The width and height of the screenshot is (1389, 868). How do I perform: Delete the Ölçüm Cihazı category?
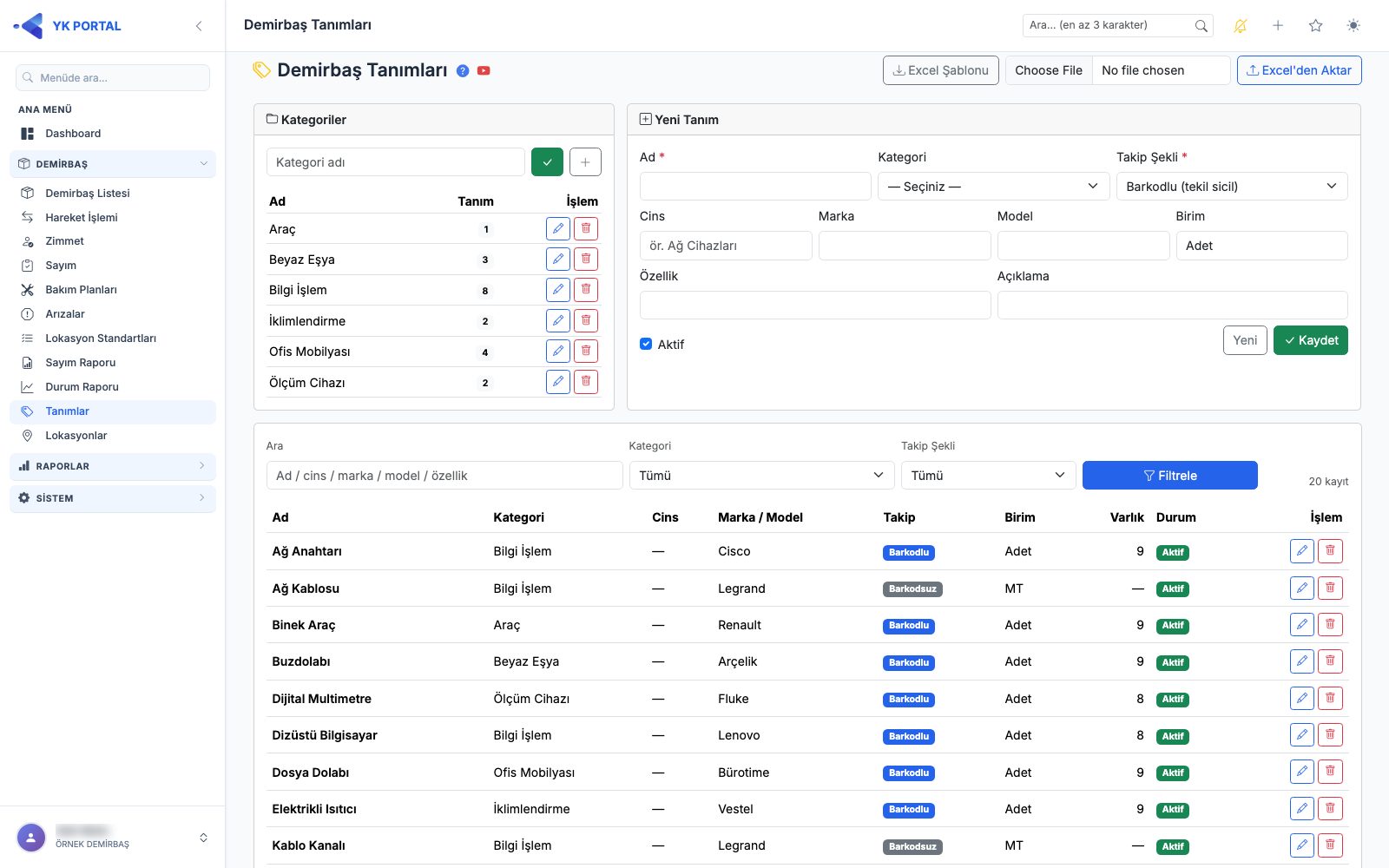[586, 382]
